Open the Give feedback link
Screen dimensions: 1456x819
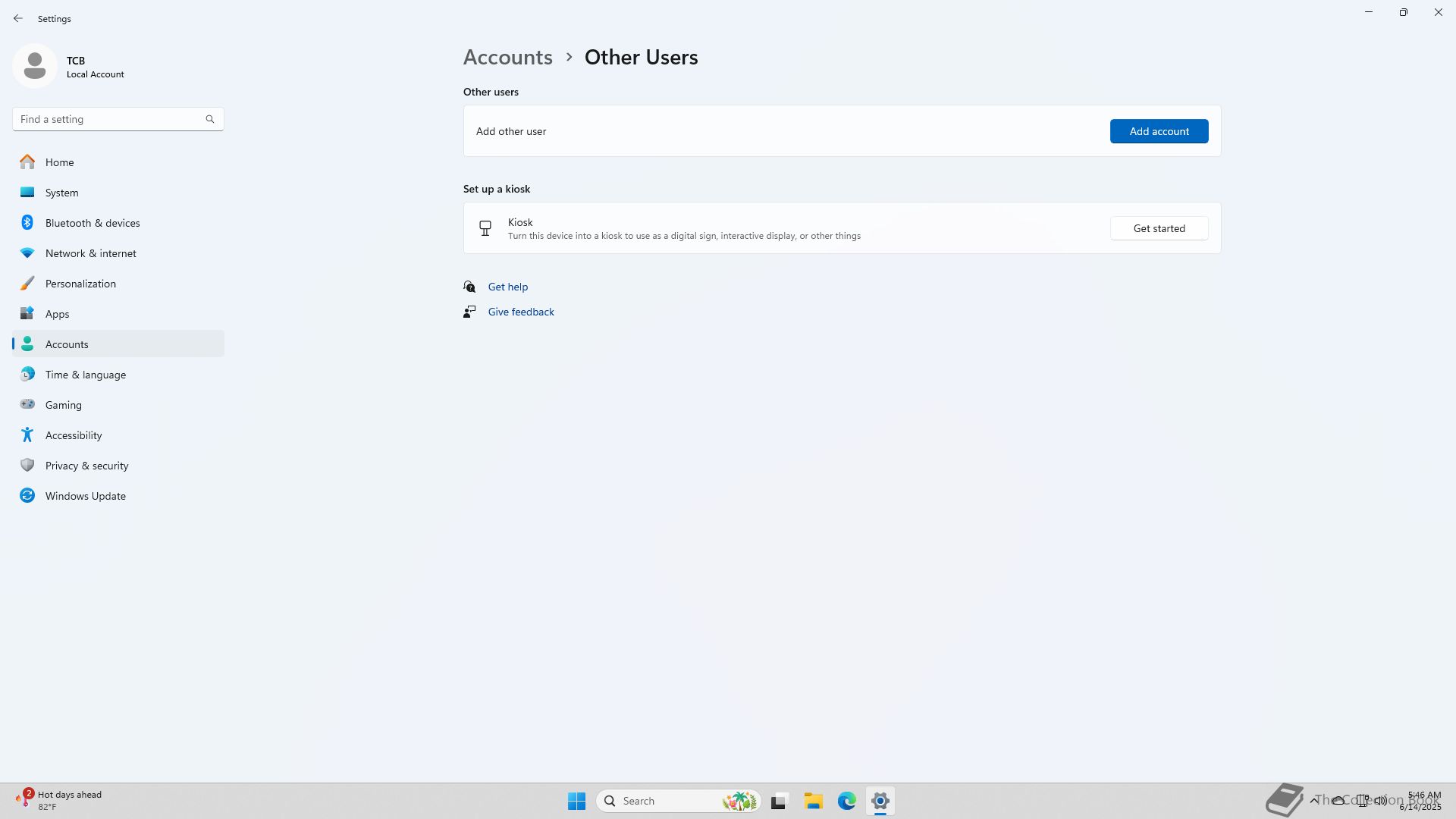(x=520, y=312)
